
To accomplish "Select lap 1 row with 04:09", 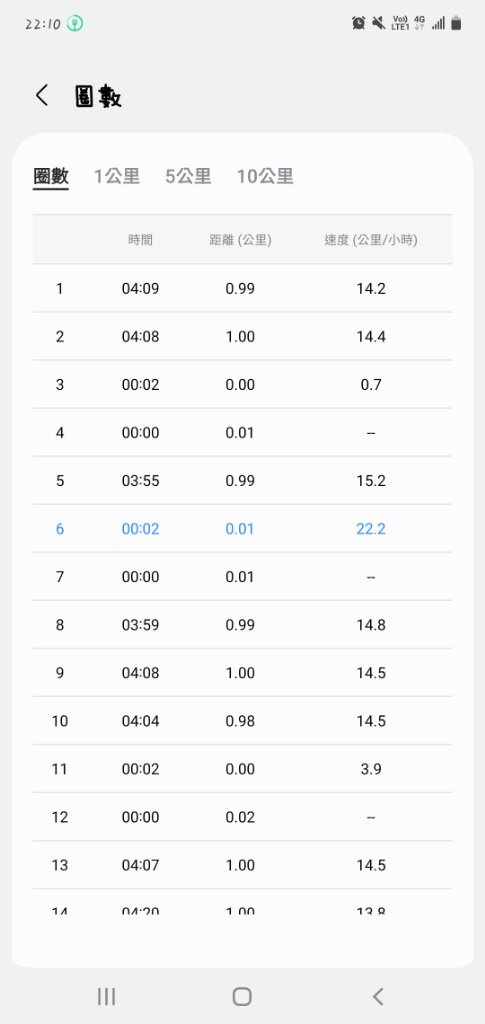I will pyautogui.click(x=242, y=288).
